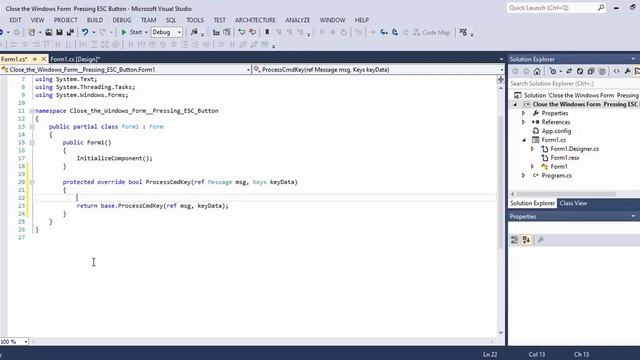Click the Collapse All icon in Solution Explorer
Viewport: 640px width, 360px height.
click(591, 71)
